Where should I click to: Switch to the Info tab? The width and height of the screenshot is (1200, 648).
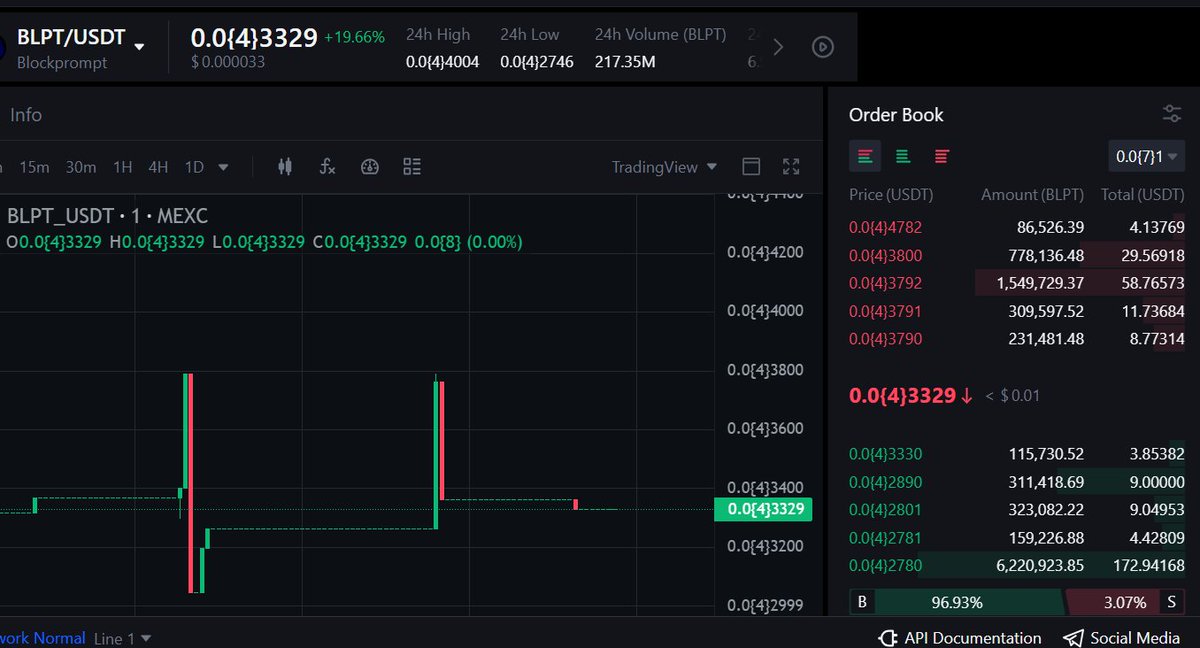pos(25,114)
